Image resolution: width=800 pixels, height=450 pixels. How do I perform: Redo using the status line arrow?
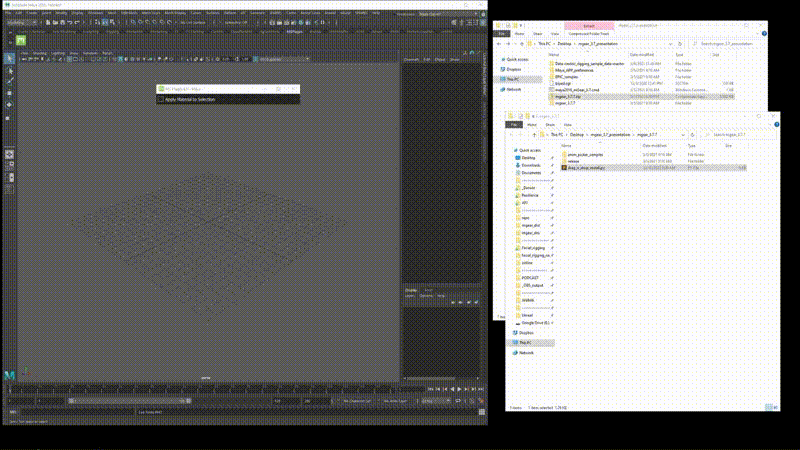(77, 22)
